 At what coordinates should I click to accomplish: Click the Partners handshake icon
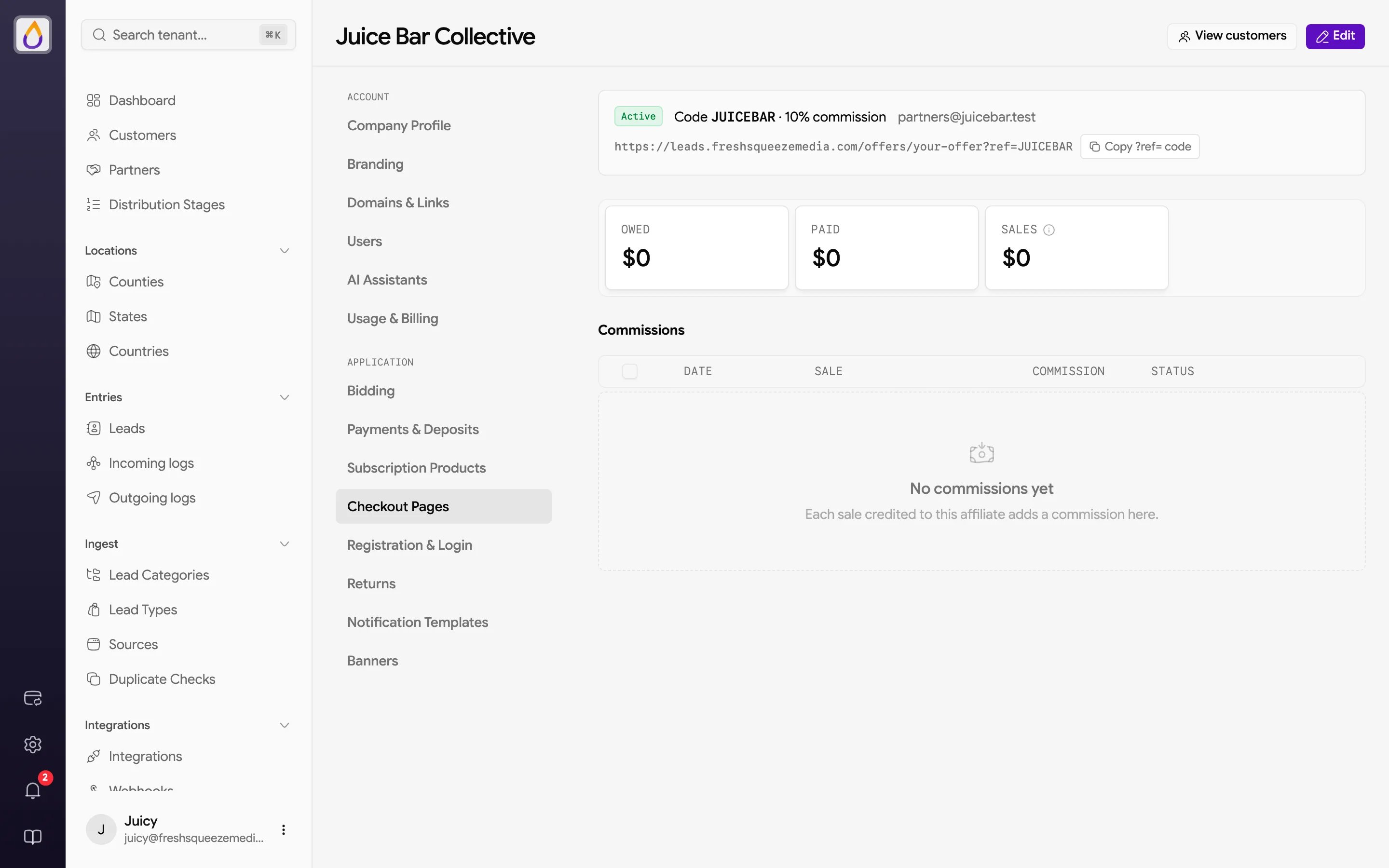tap(94, 170)
